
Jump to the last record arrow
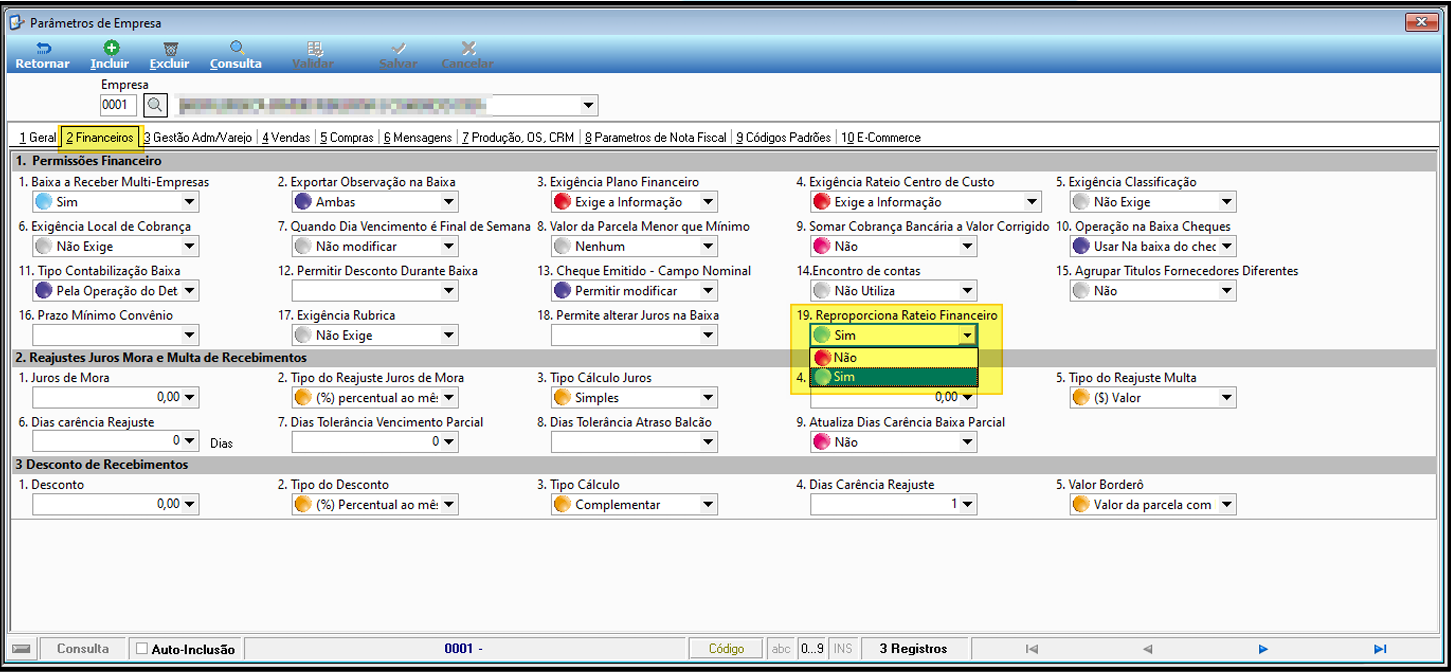click(x=1380, y=649)
